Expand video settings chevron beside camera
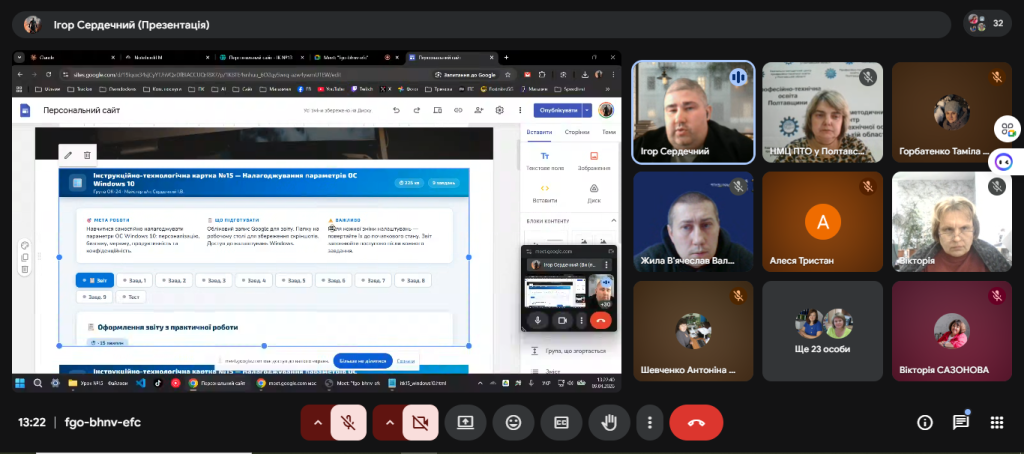 pos(389,422)
